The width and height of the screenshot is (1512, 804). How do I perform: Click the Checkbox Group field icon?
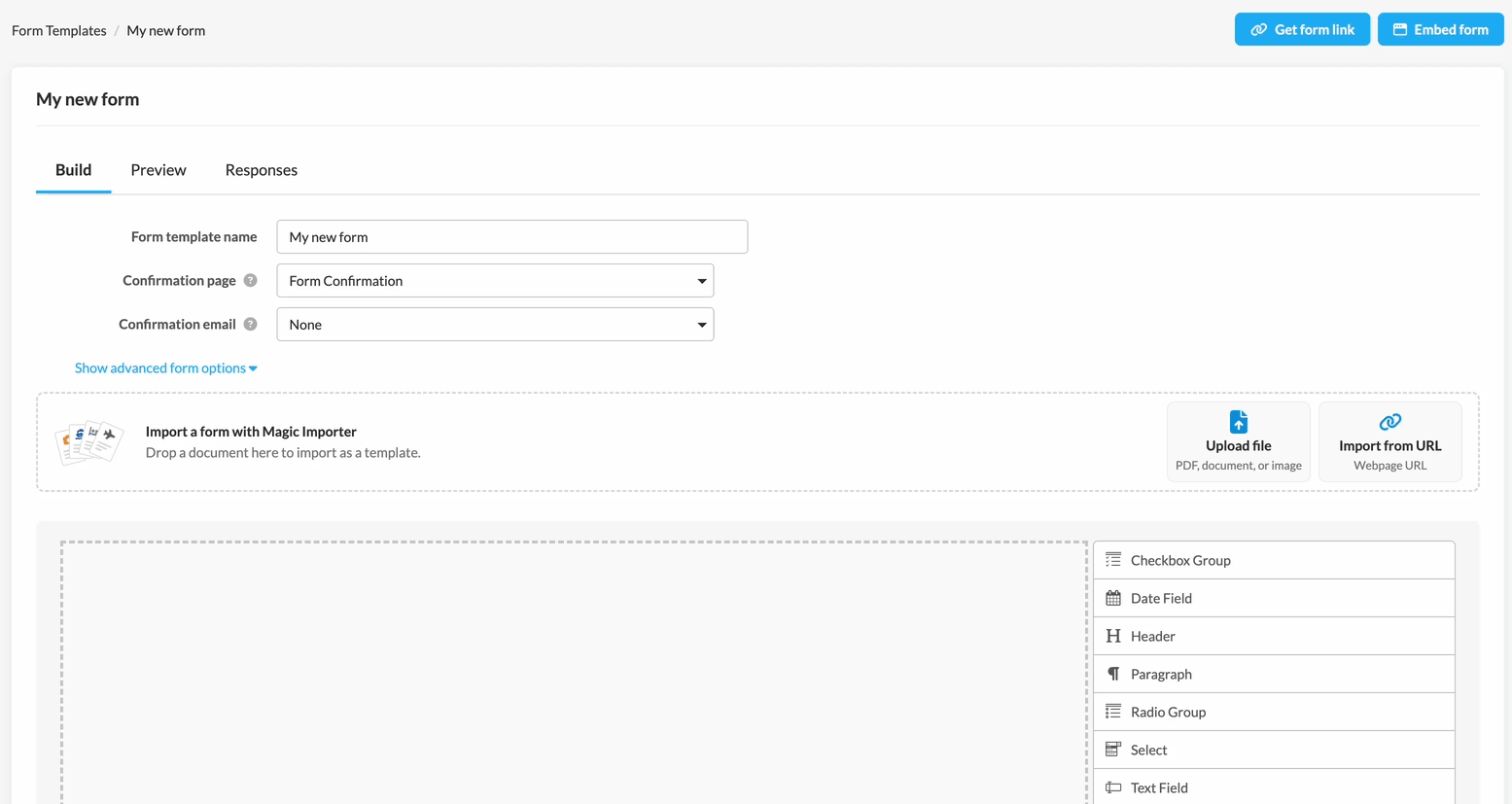1113,560
